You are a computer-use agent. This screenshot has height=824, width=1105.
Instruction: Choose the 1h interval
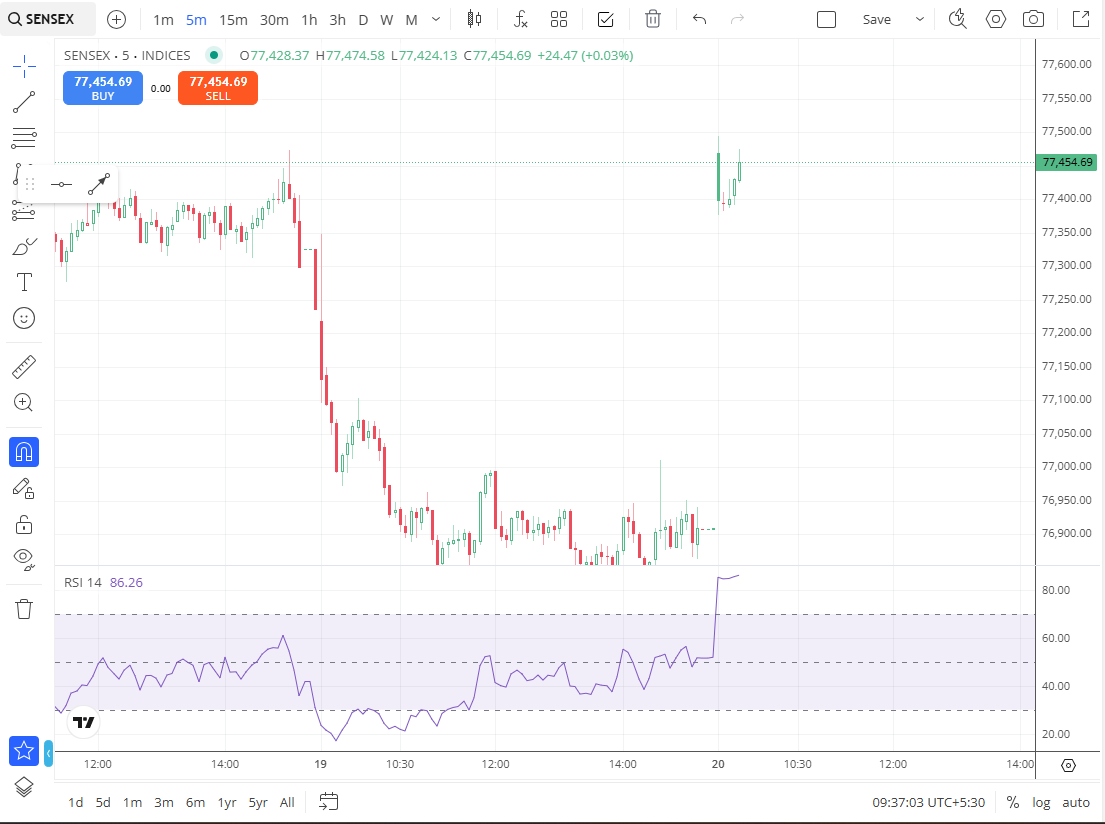pos(309,20)
